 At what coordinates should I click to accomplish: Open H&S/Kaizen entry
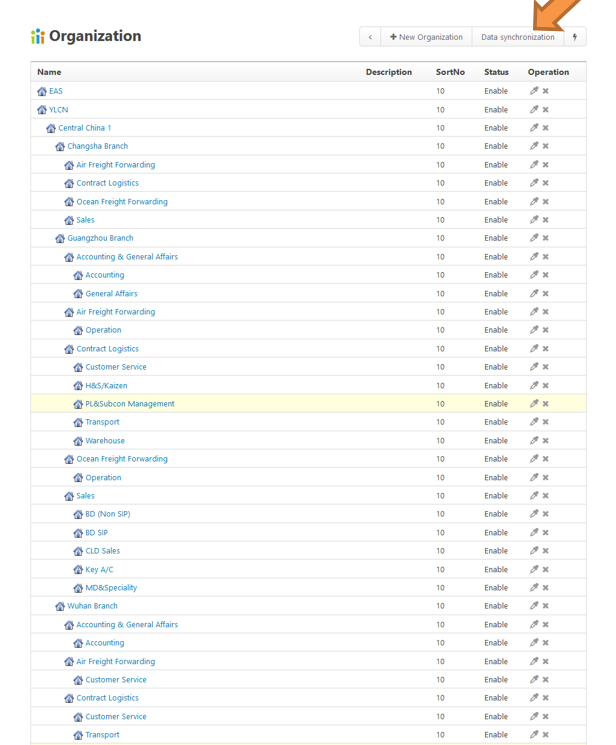point(106,385)
